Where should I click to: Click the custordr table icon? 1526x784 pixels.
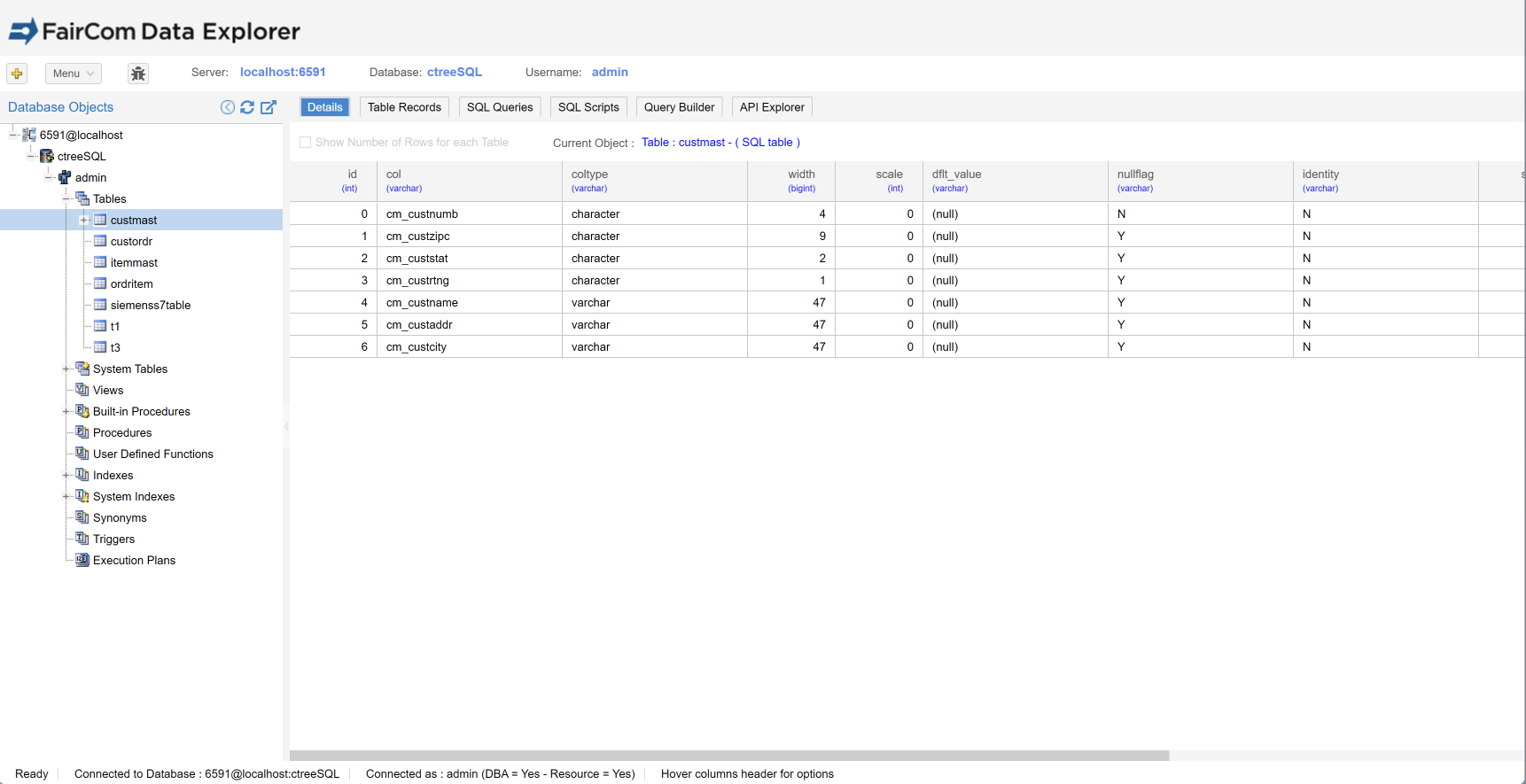(100, 241)
